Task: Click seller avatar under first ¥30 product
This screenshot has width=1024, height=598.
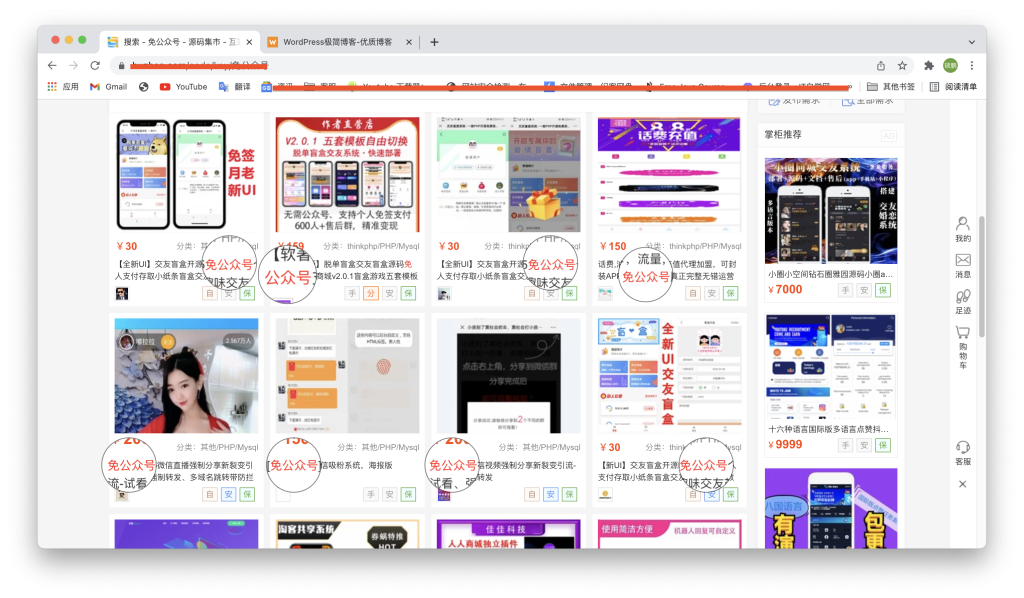Action: (x=122, y=294)
